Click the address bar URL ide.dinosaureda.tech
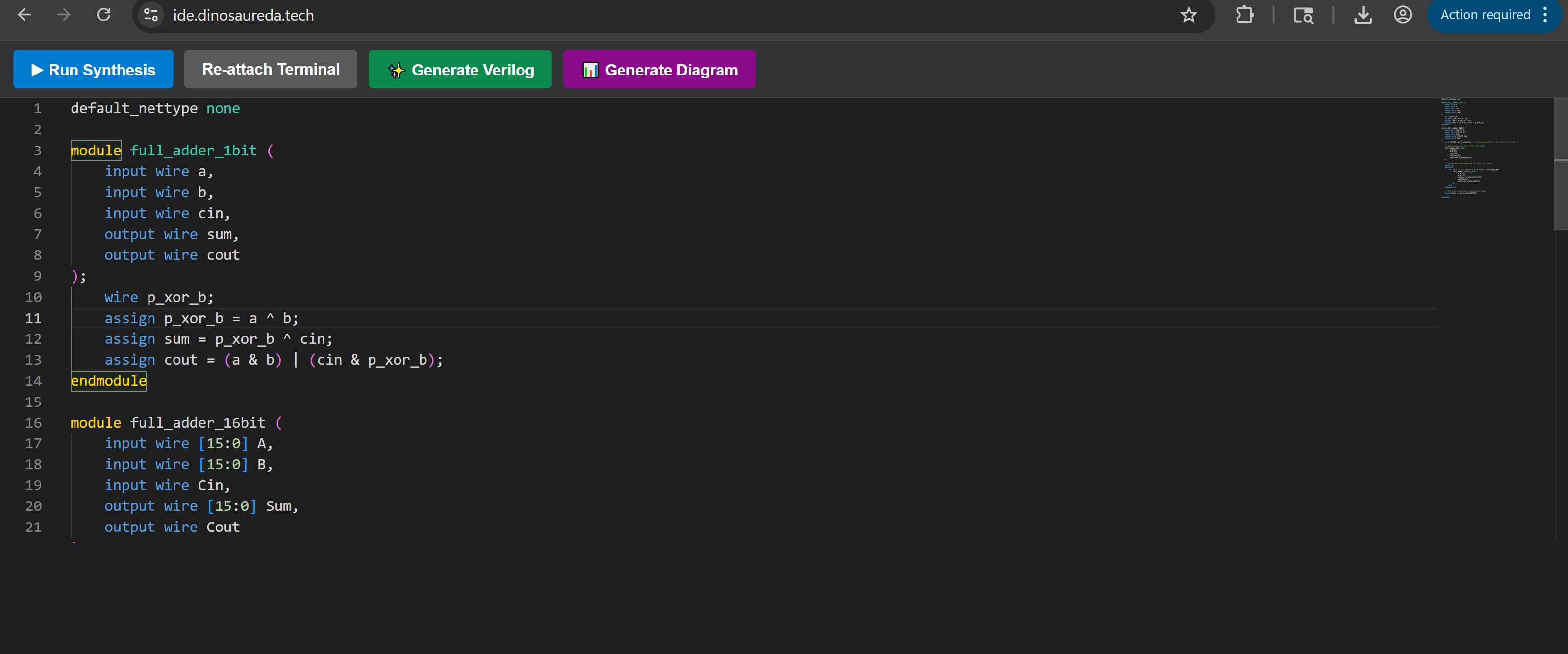The image size is (1568, 654). pos(244,15)
